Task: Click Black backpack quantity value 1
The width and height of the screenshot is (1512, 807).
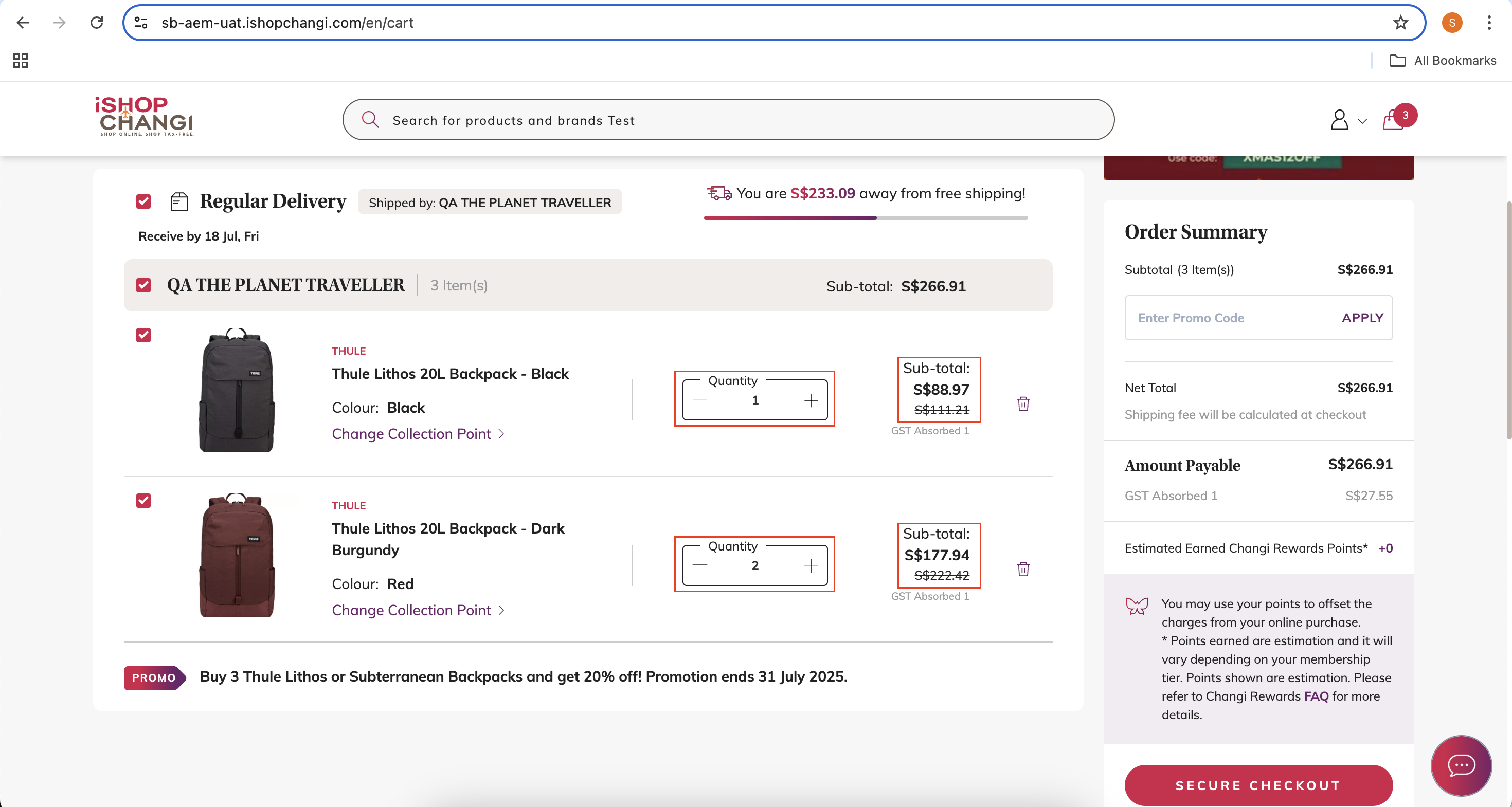Action: [x=755, y=400]
